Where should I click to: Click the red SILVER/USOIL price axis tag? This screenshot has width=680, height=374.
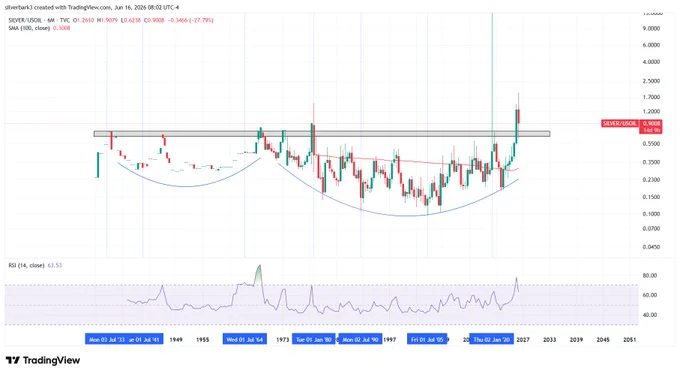(x=620, y=124)
